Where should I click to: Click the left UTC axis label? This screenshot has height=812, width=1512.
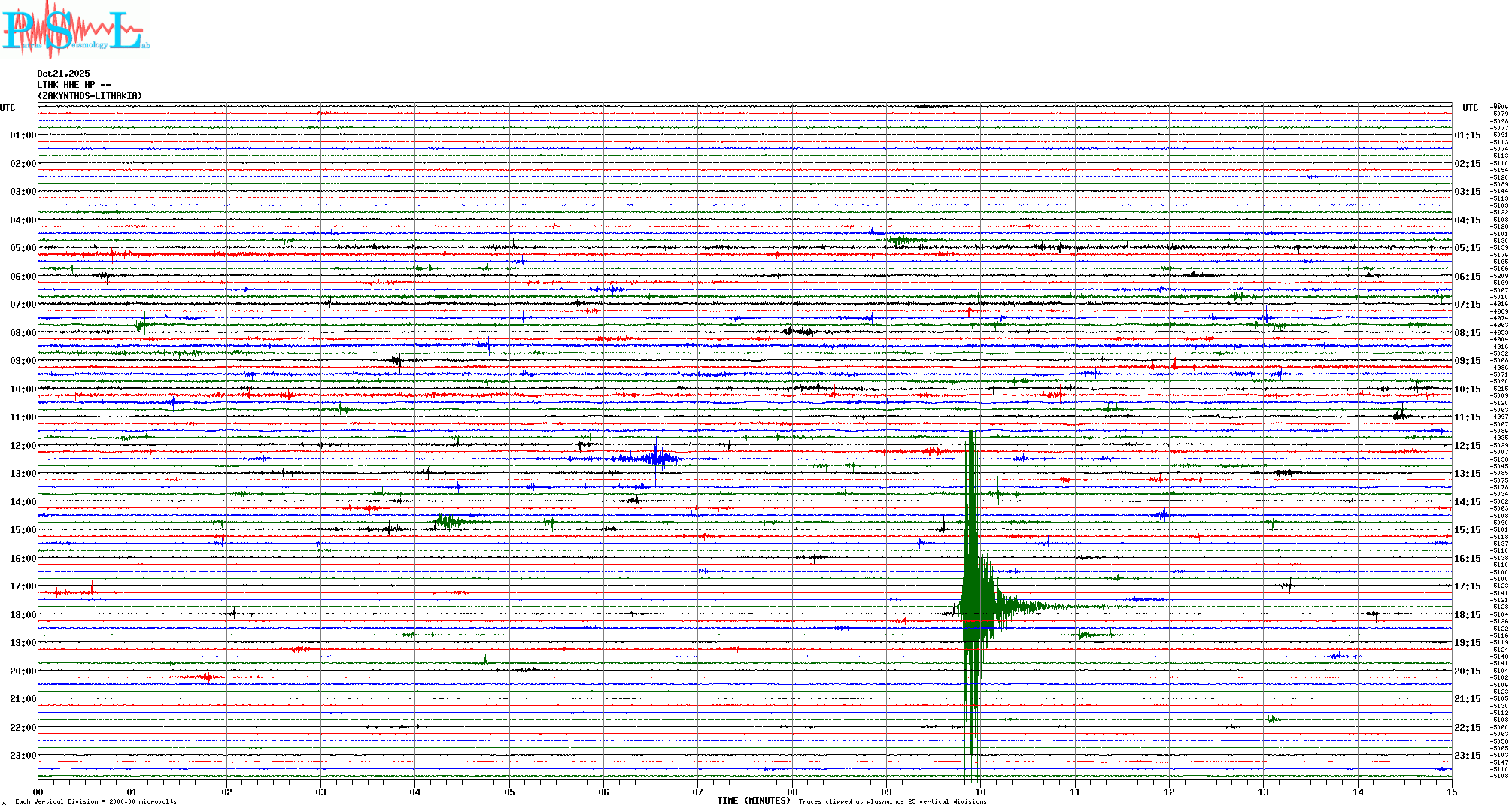pyautogui.click(x=8, y=108)
